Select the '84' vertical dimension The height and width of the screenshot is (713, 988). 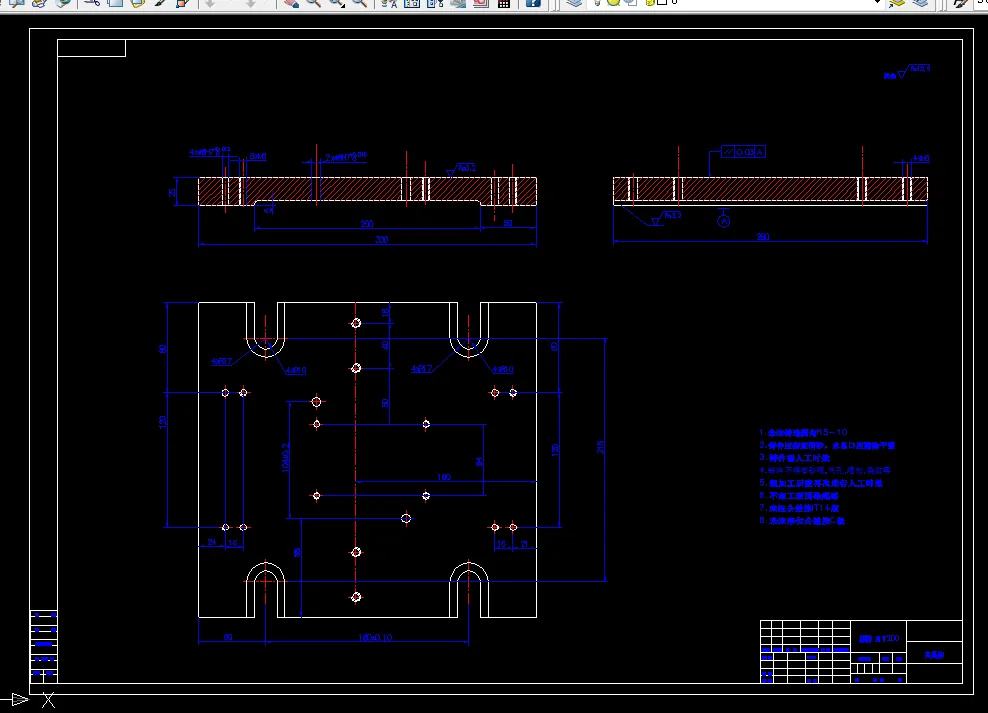[480, 462]
